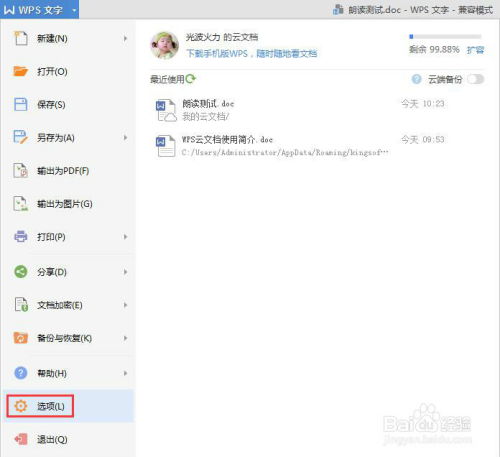500x457 pixels.
Task: Expand the 帮助(H) submenu arrow
Action: click(x=125, y=373)
